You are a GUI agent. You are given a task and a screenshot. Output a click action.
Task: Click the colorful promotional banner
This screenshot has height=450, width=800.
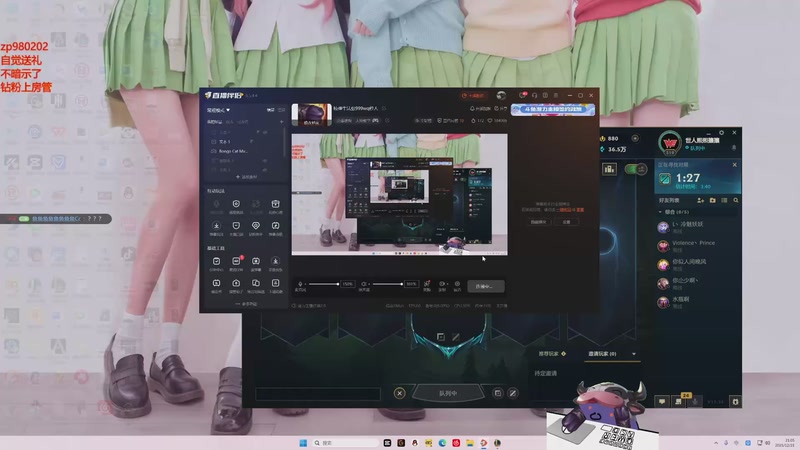click(553, 109)
